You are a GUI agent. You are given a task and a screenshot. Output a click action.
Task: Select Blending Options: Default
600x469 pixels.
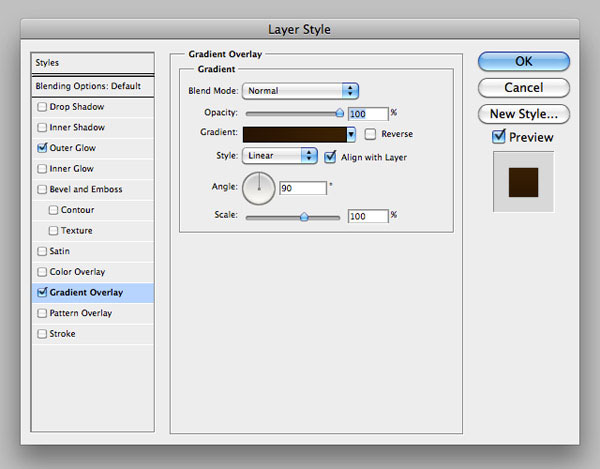pos(91,86)
